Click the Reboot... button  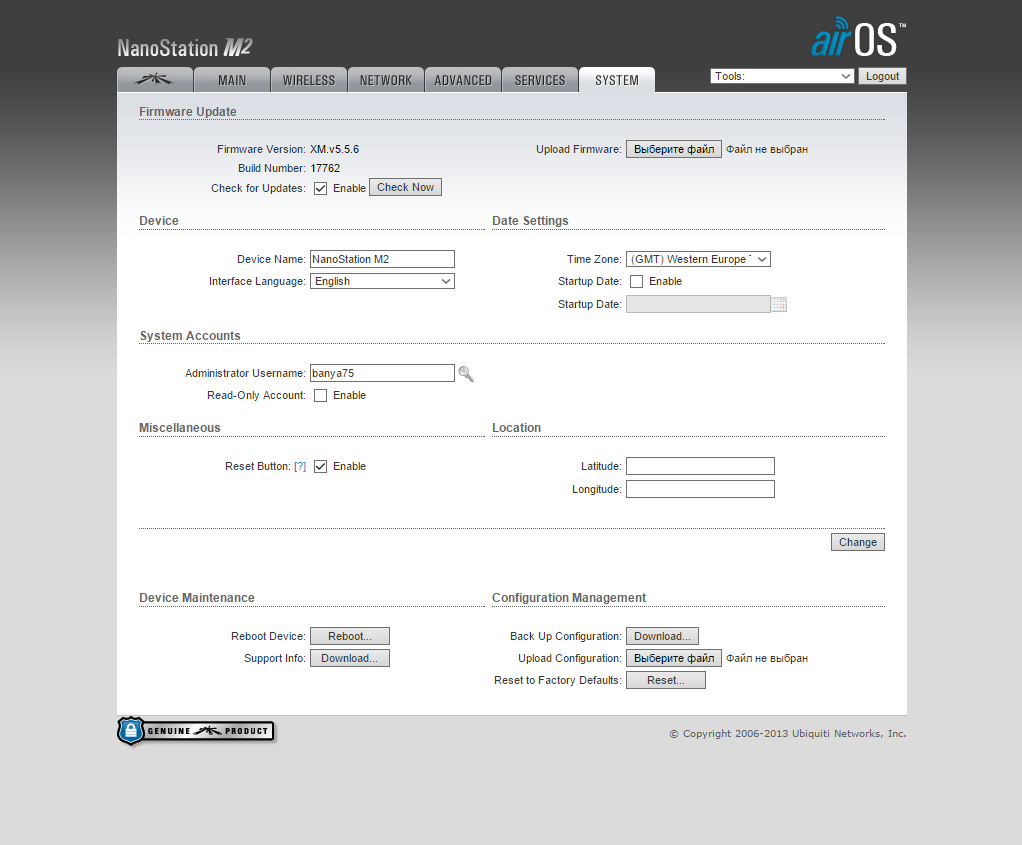pos(349,637)
